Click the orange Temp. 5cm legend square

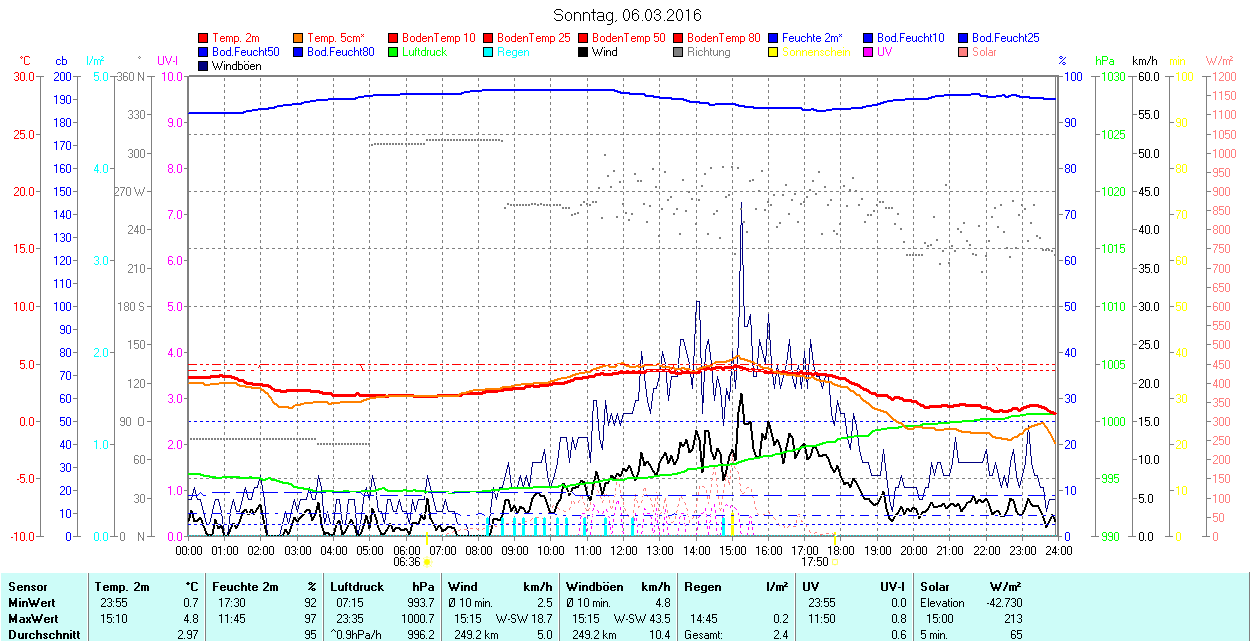click(x=299, y=38)
